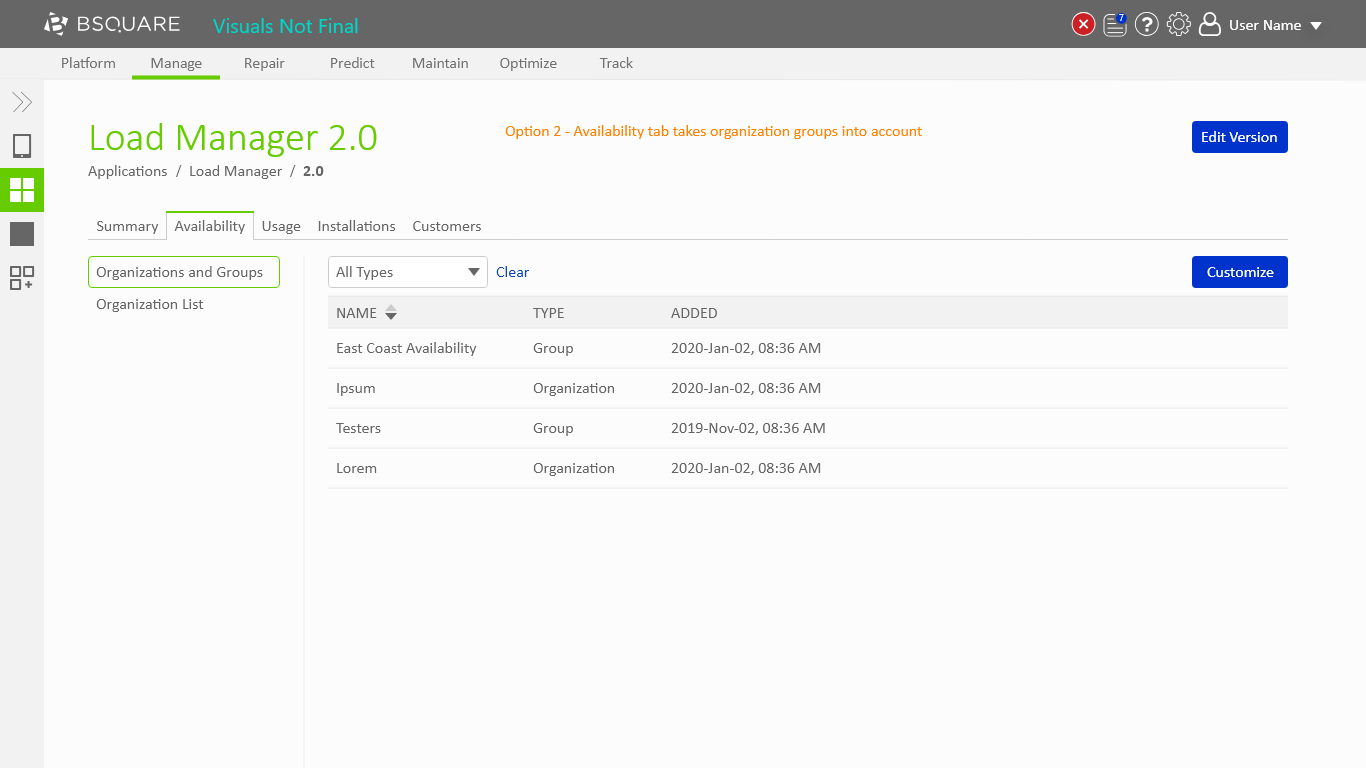The height and width of the screenshot is (768, 1366).
Task: Open the notifications list icon with badge
Action: (x=1115, y=25)
